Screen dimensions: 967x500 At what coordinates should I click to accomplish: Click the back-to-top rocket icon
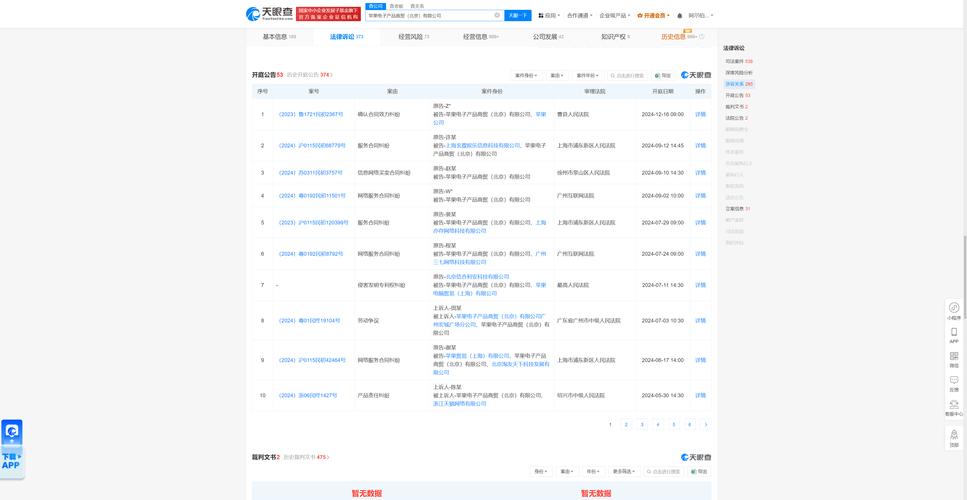pos(954,437)
